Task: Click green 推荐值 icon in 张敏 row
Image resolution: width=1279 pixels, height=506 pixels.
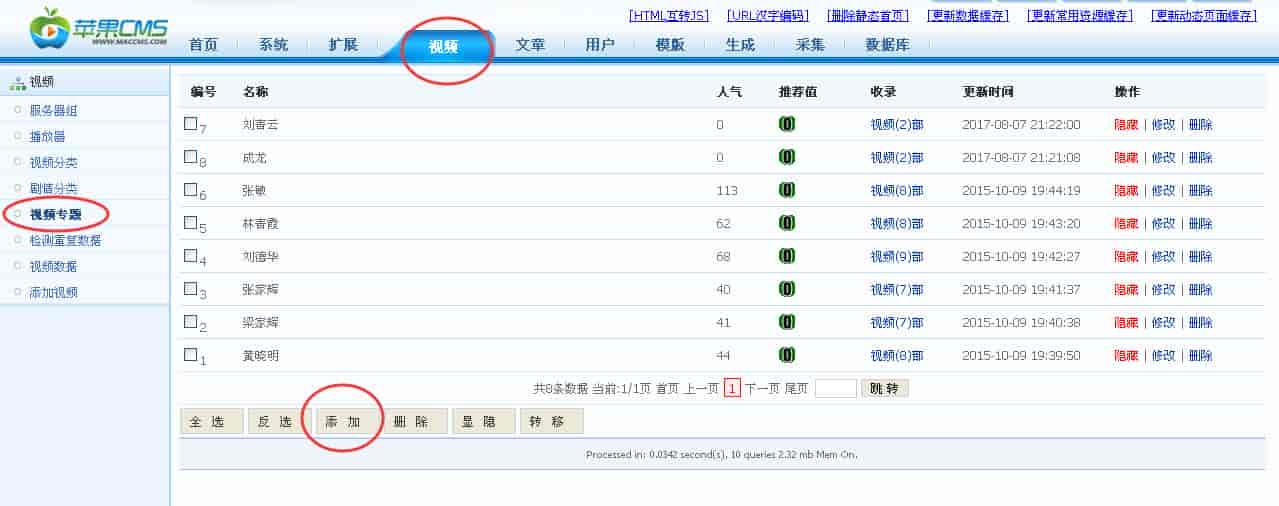Action: pyautogui.click(x=787, y=190)
